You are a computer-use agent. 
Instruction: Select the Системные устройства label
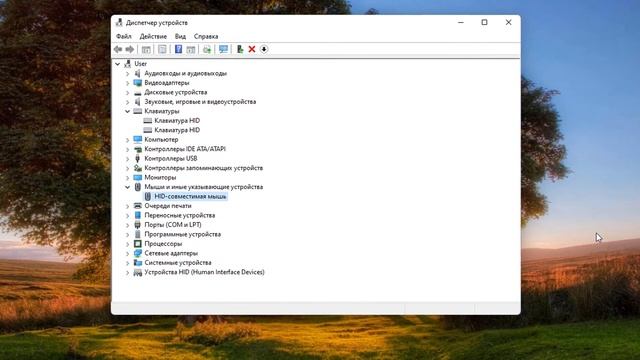coord(178,262)
